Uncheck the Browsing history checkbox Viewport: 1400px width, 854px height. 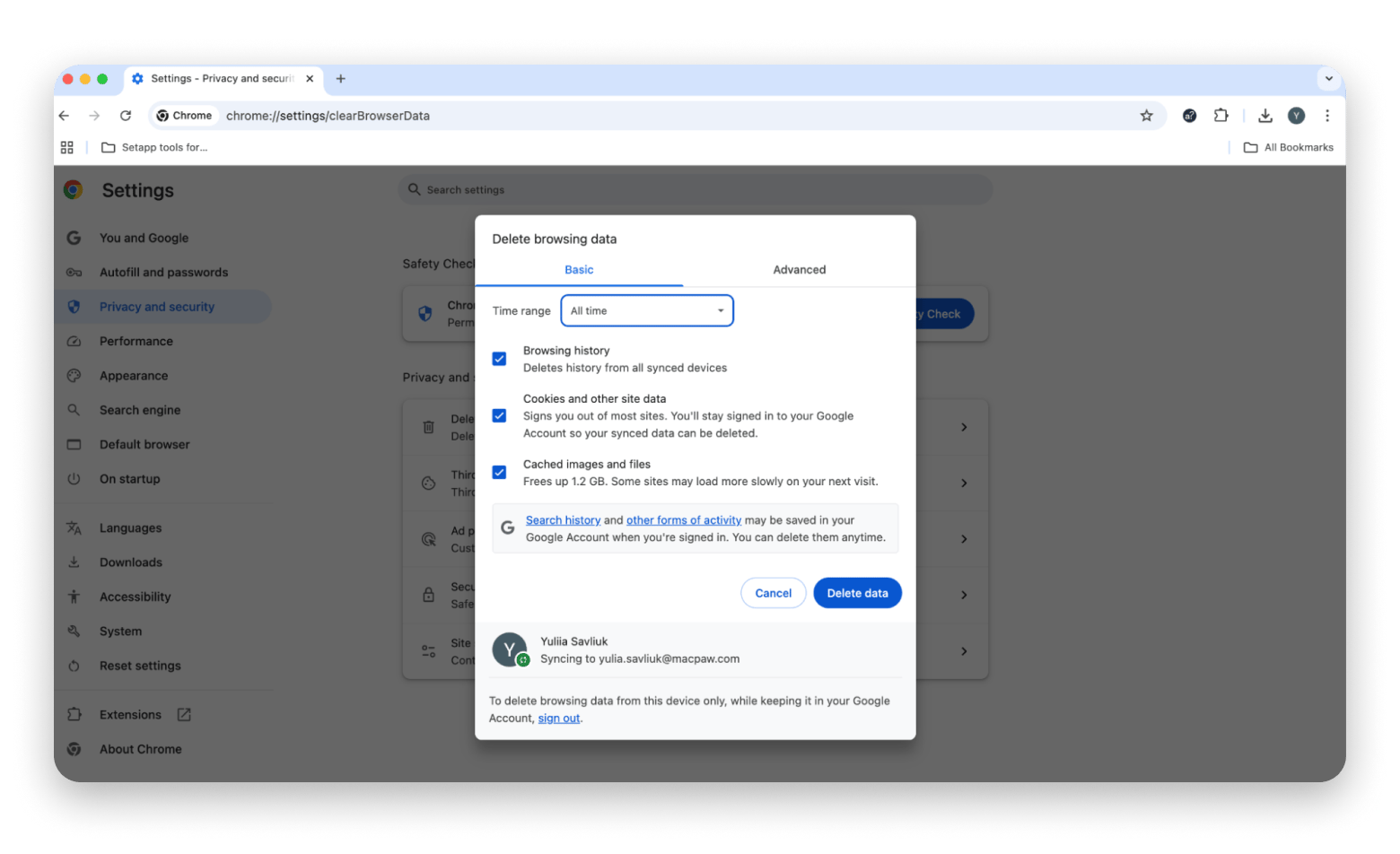(499, 359)
